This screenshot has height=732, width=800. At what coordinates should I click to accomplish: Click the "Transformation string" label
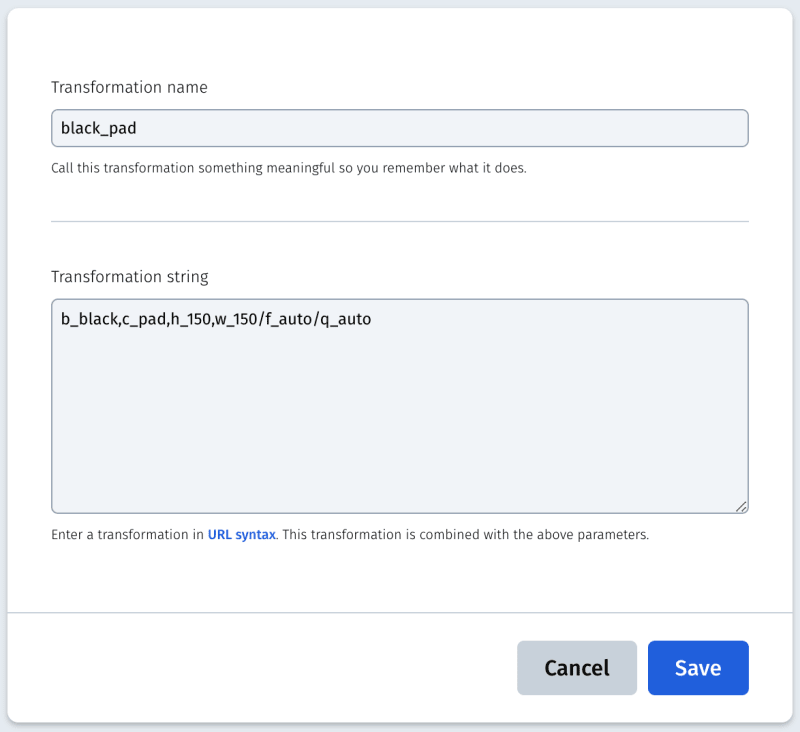130,276
